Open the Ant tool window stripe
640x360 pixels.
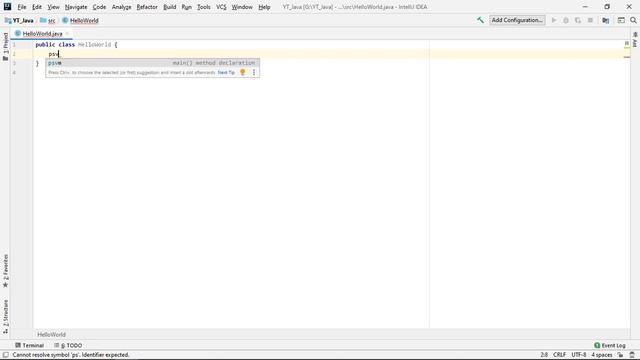pos(635,39)
